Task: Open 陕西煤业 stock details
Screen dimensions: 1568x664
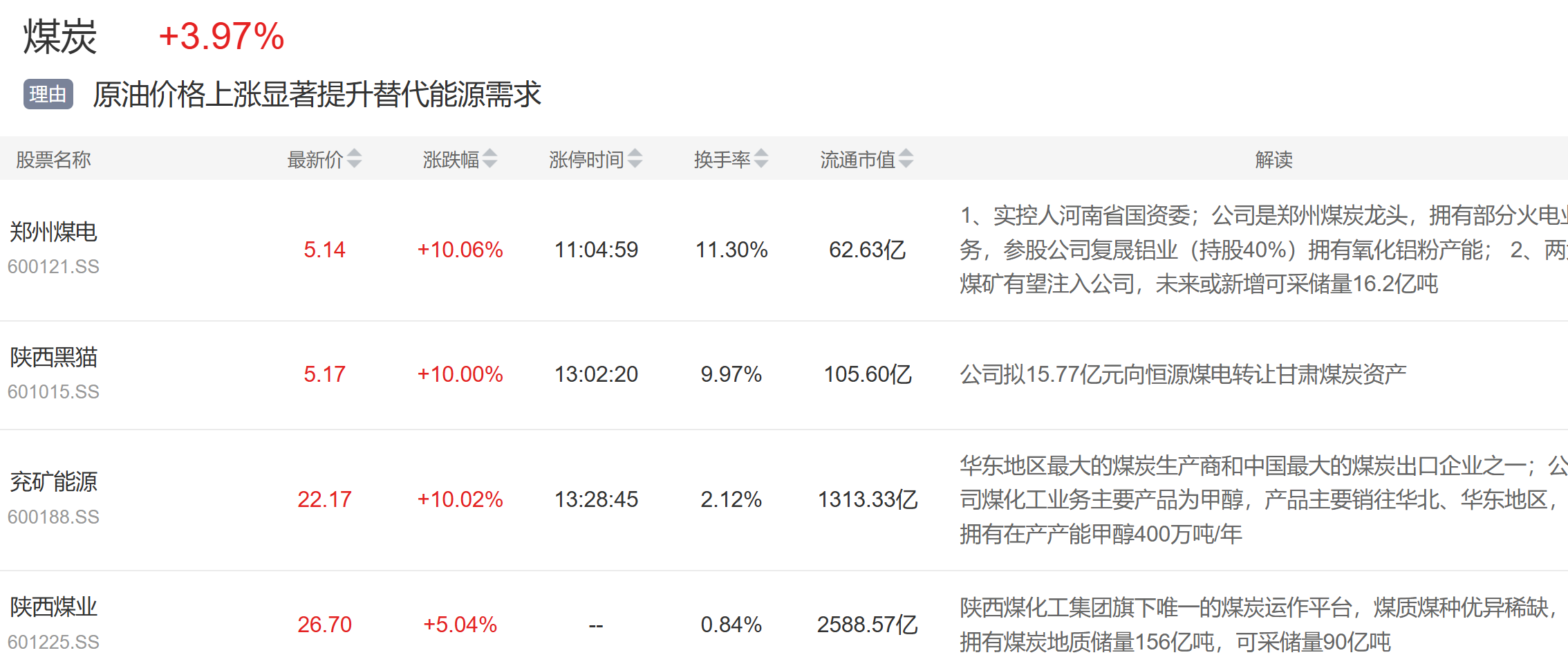Action: [53, 607]
